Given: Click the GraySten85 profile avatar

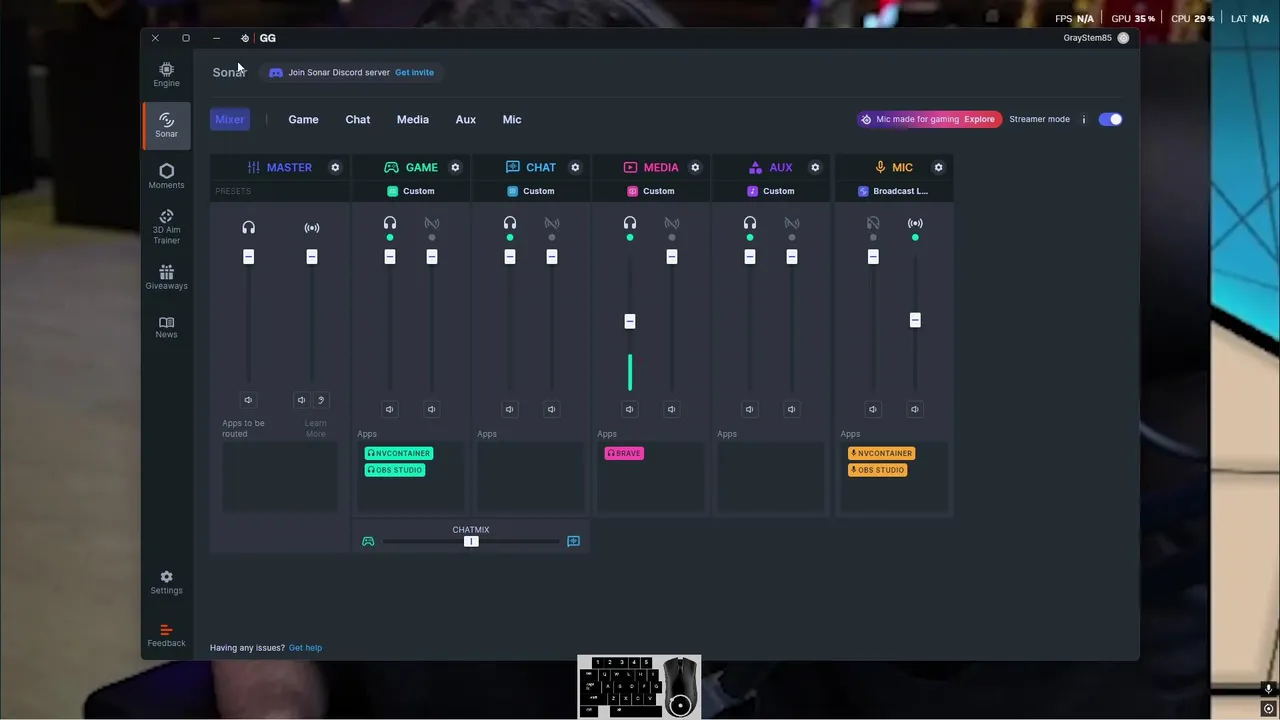Looking at the screenshot, I should [x=1123, y=38].
